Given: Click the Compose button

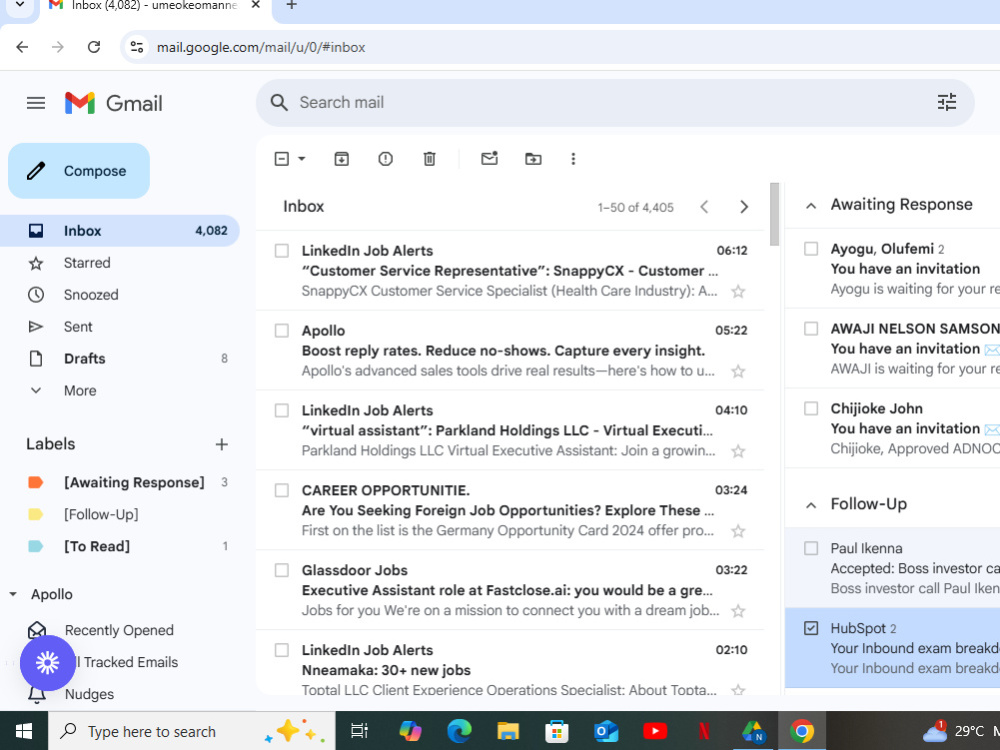Looking at the screenshot, I should pos(79,171).
